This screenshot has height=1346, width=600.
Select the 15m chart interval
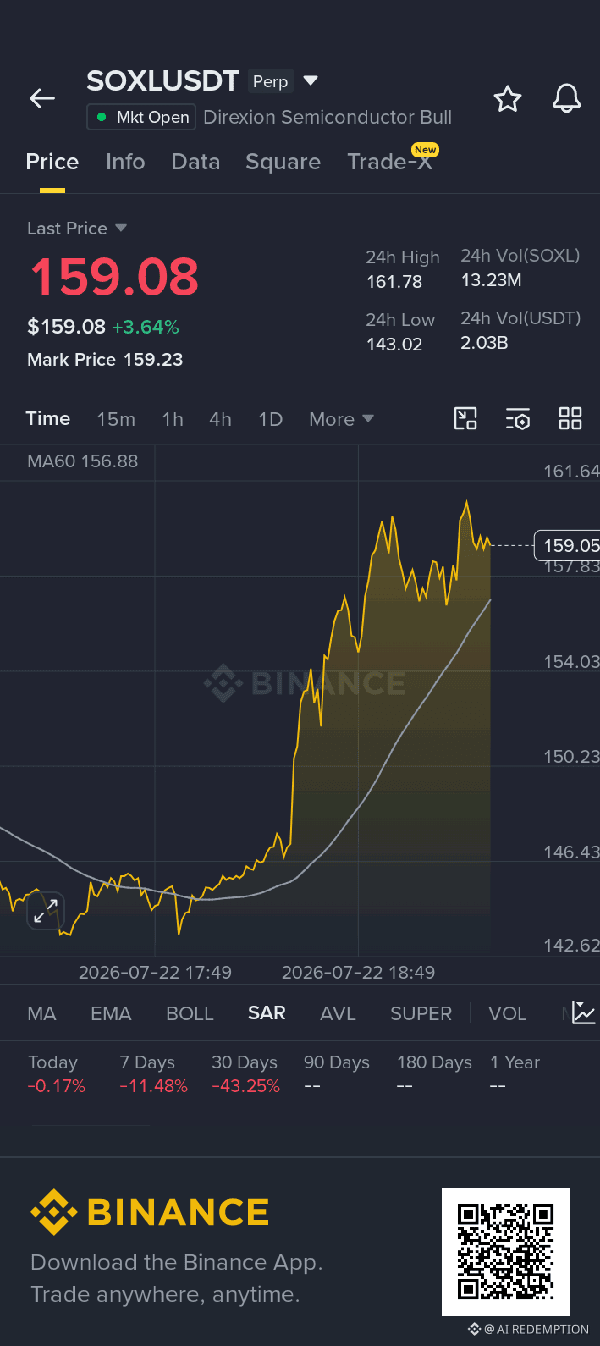tap(116, 419)
